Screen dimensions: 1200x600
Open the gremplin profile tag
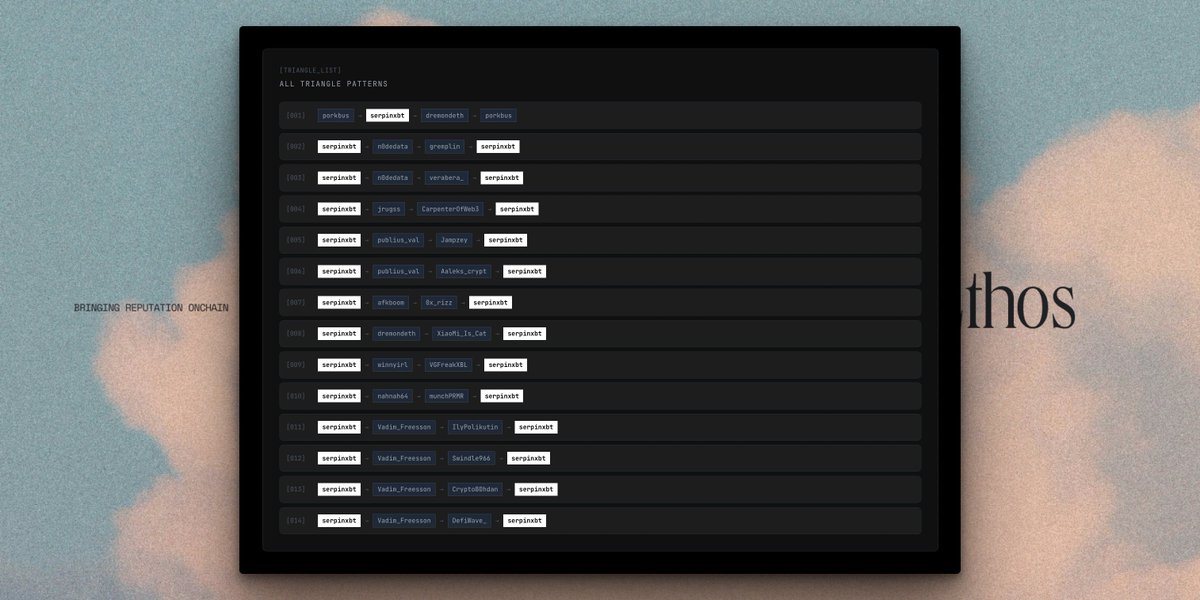[x=444, y=146]
